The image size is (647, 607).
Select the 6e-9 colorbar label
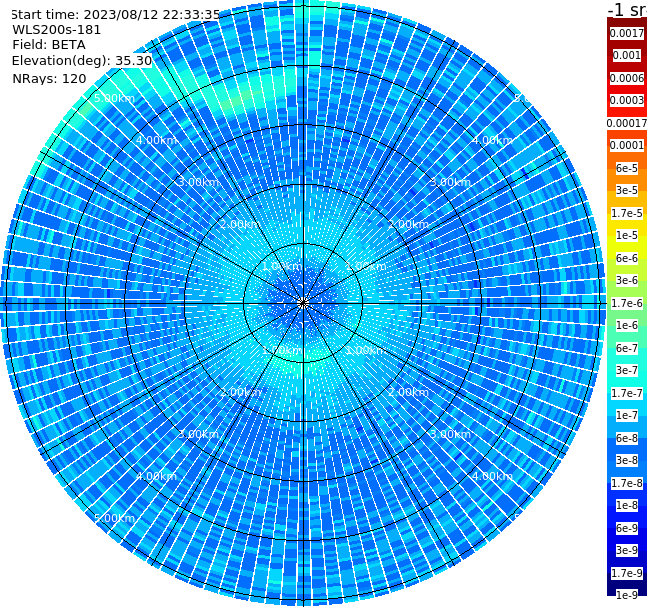(627, 528)
